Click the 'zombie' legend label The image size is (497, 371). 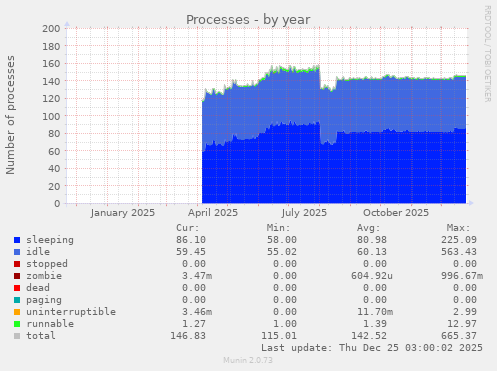coord(44,276)
